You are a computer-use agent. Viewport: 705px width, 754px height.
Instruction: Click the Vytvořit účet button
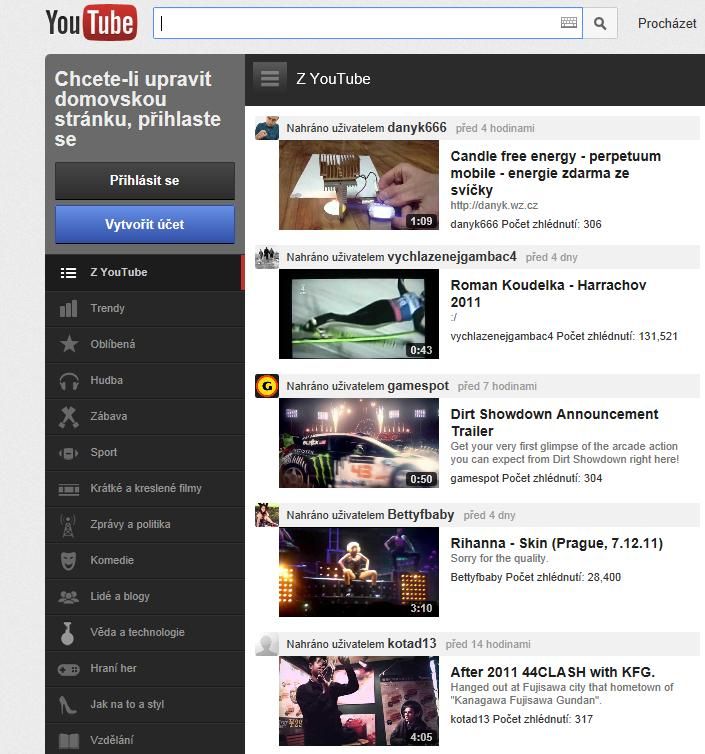coord(145,225)
